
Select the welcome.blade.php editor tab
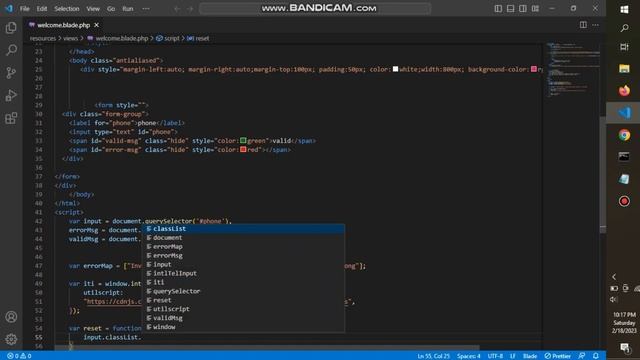[63, 25]
